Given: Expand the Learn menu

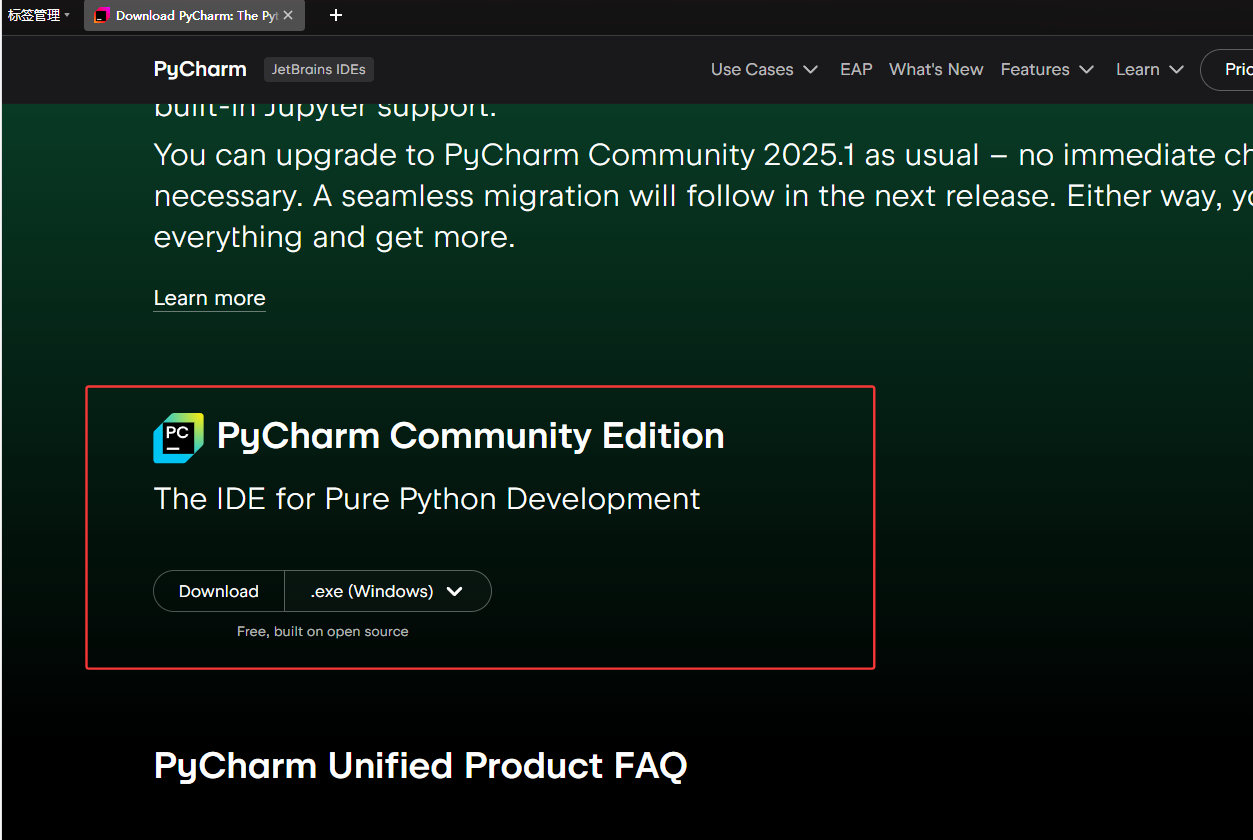Looking at the screenshot, I should [1150, 69].
